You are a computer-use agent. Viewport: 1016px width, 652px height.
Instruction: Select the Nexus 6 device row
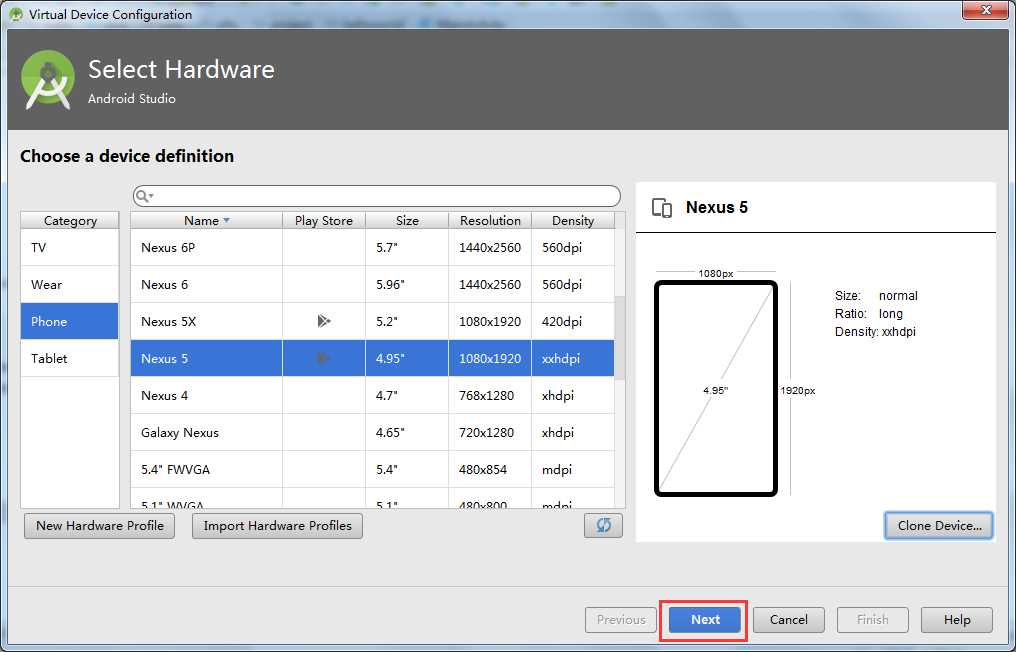pyautogui.click(x=373, y=285)
